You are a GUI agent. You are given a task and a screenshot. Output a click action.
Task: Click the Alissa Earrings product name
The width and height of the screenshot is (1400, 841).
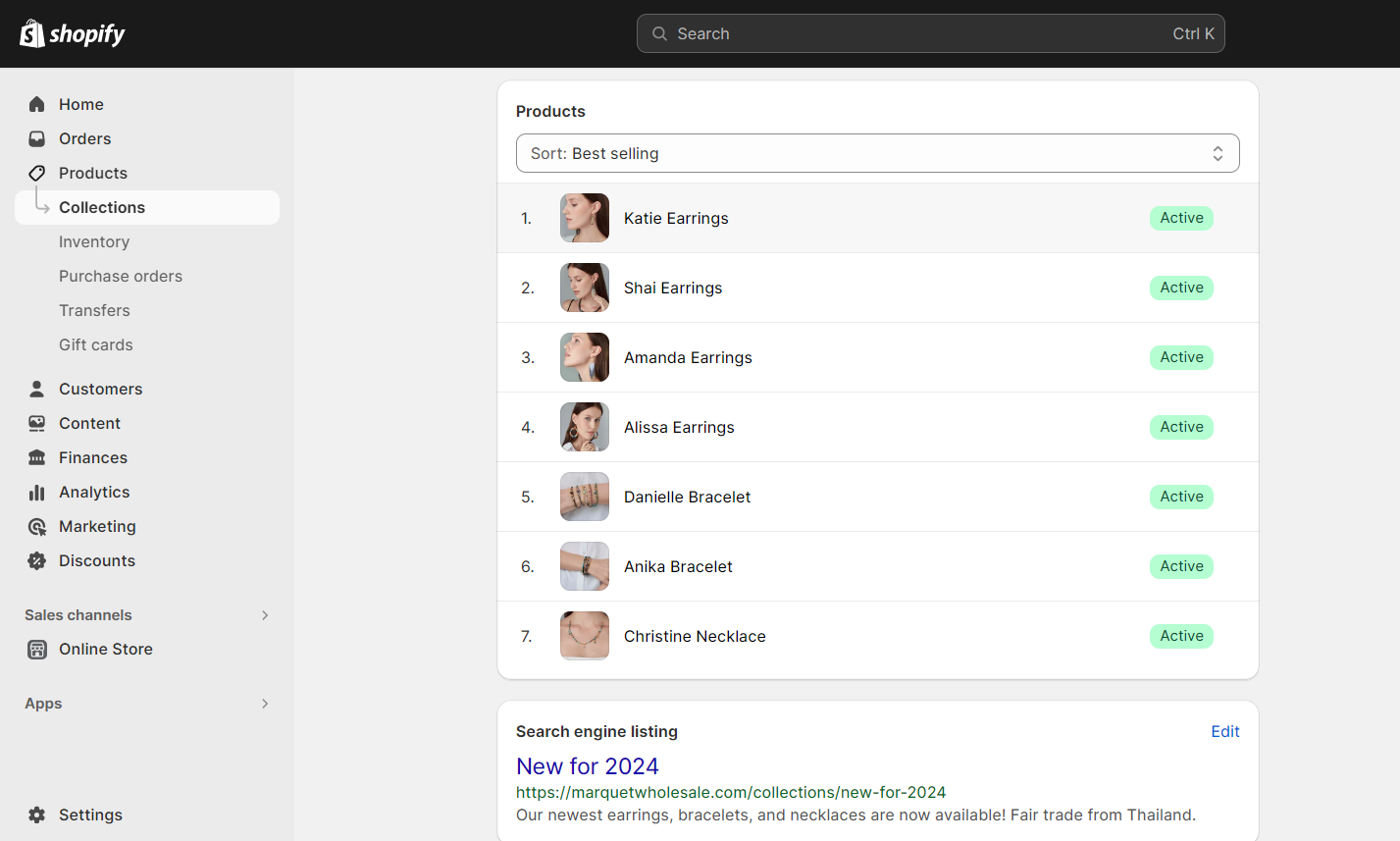[679, 427]
